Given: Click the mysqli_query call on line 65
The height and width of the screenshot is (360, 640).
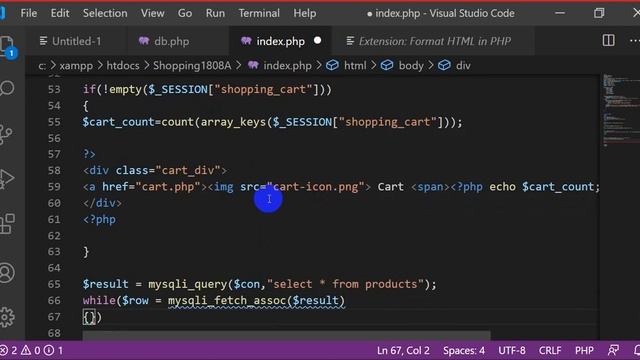Looking at the screenshot, I should coord(187,284).
